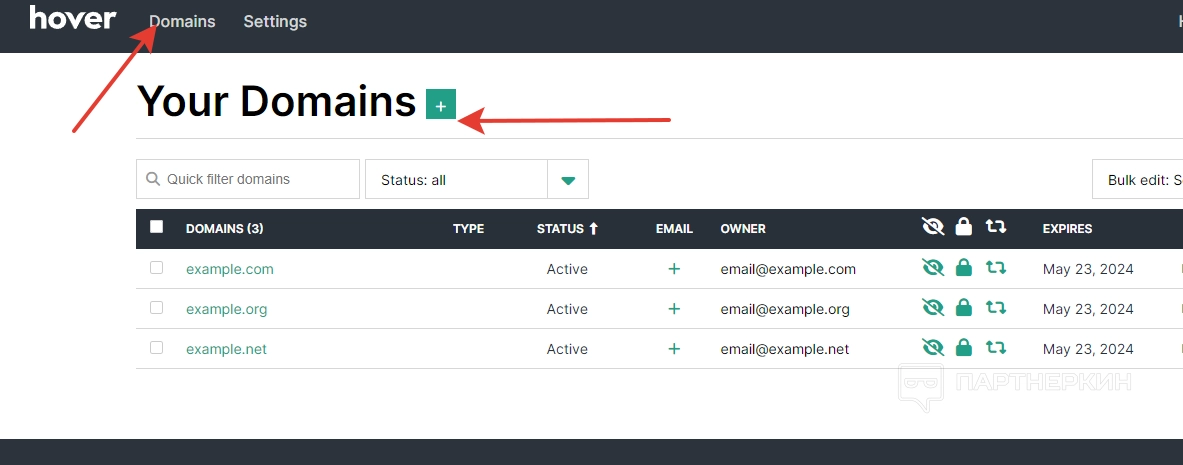Add email for example.com via plus icon

[674, 269]
